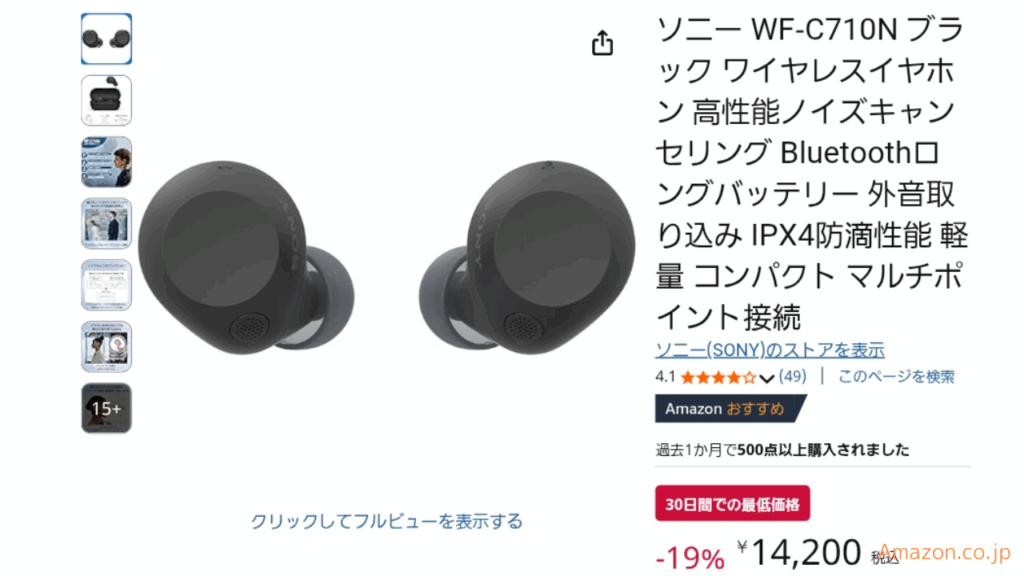This screenshot has width=1024, height=576.
Task: Click the このページを検索 link
Action: (x=896, y=376)
